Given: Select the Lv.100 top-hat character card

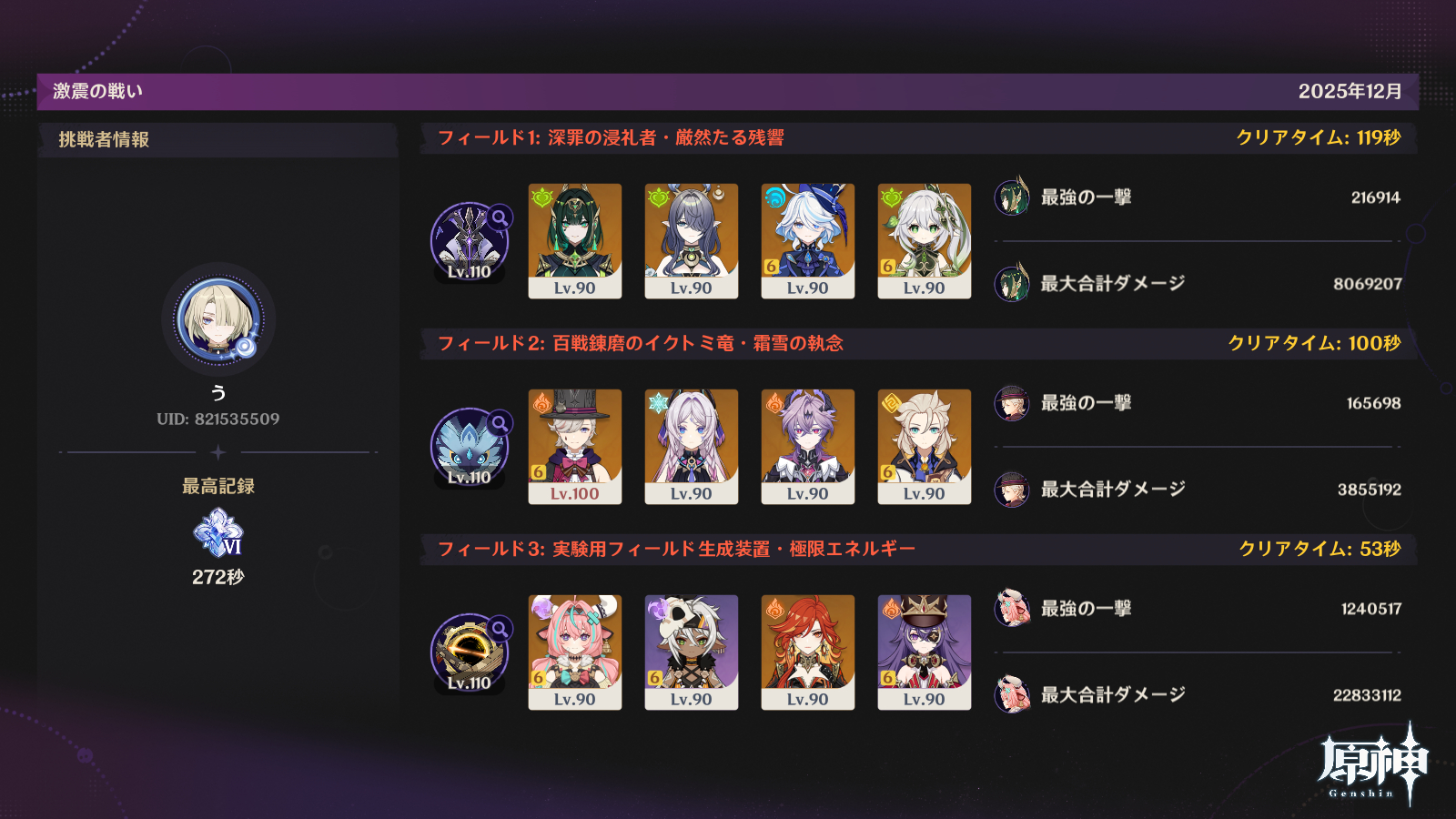Looking at the screenshot, I should point(575,447).
